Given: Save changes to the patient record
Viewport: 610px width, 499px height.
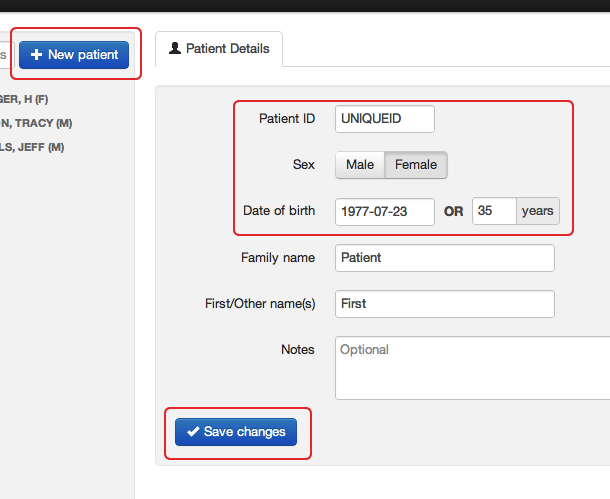Looking at the screenshot, I should [x=236, y=432].
